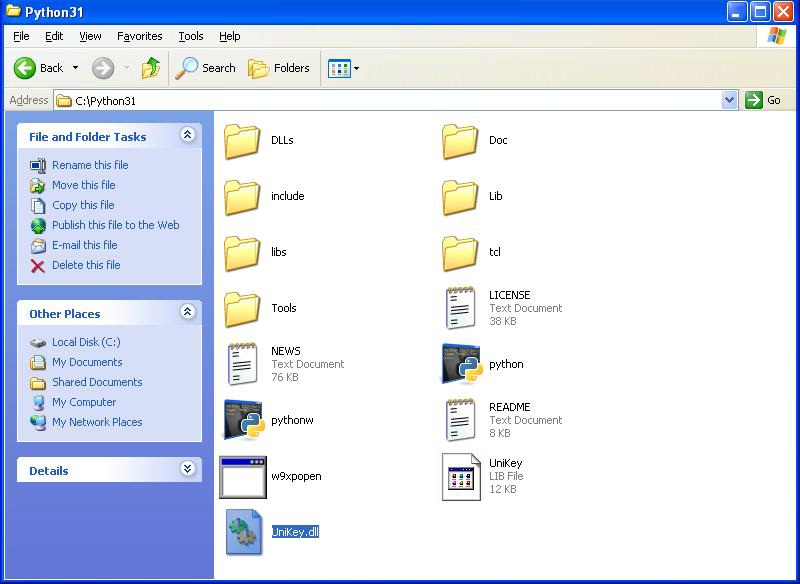800x584 pixels.
Task: Click Rename this file link
Action: click(90, 165)
